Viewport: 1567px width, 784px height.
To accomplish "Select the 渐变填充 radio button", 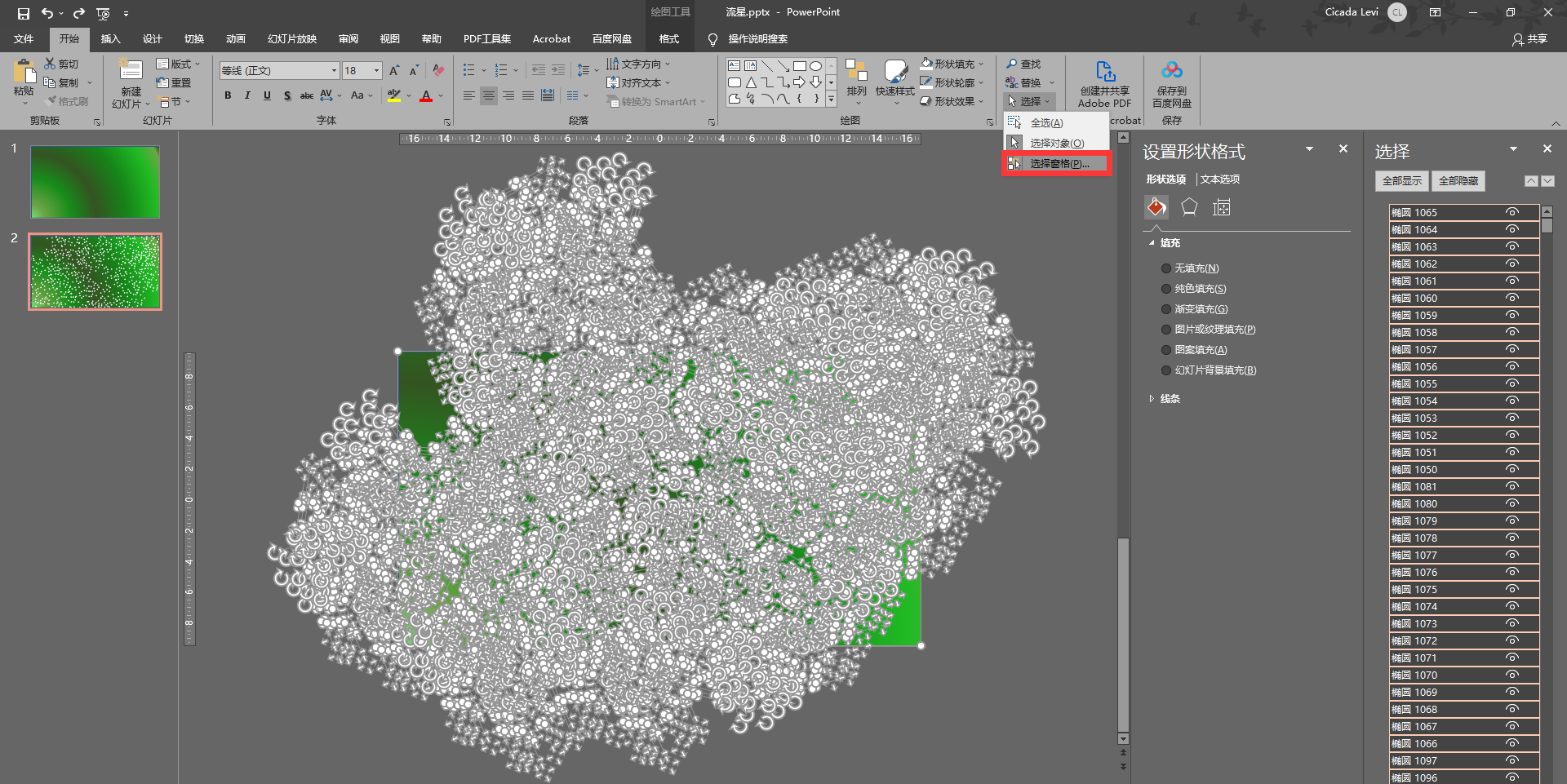I will pyautogui.click(x=1166, y=309).
